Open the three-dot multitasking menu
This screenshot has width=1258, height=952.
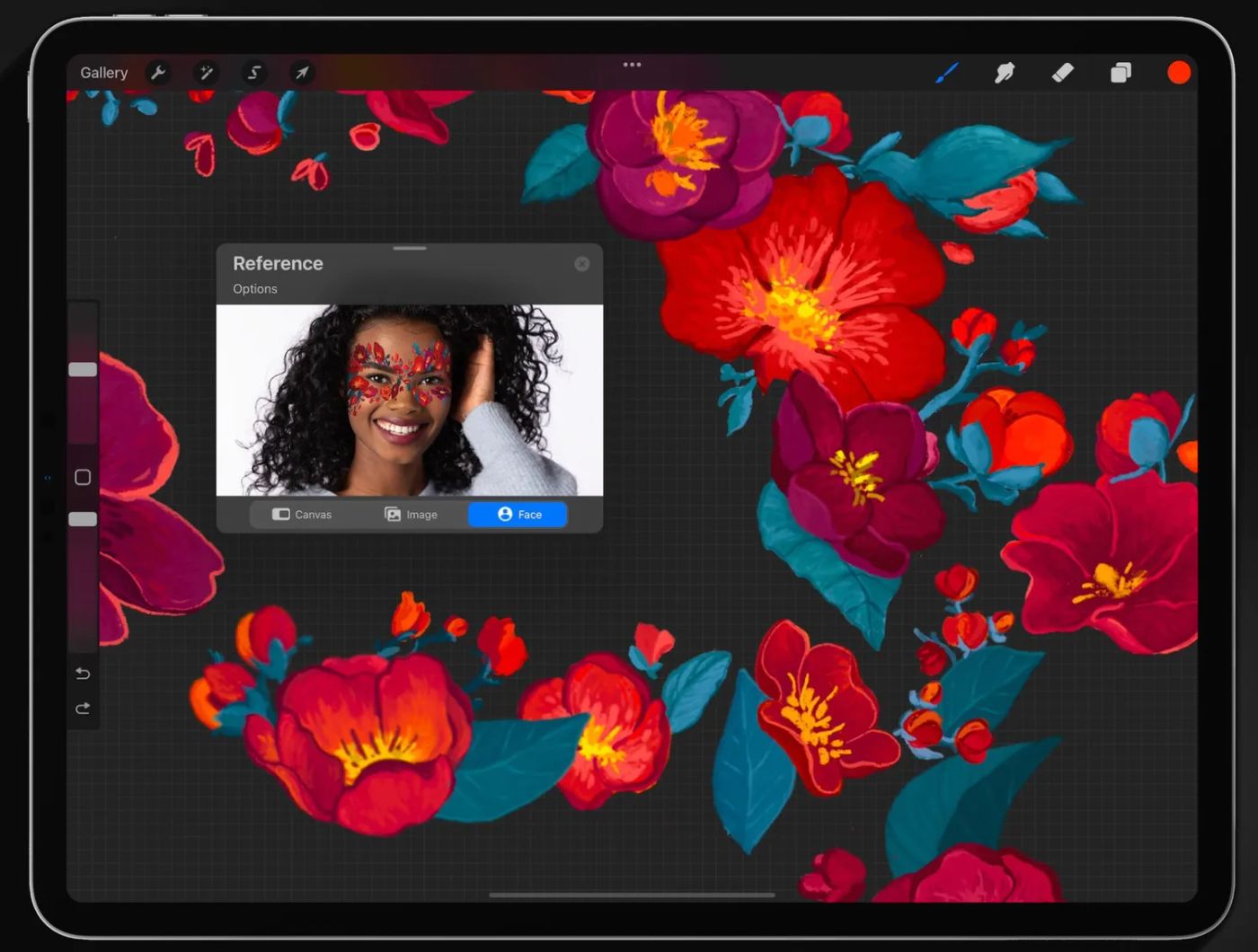(632, 65)
